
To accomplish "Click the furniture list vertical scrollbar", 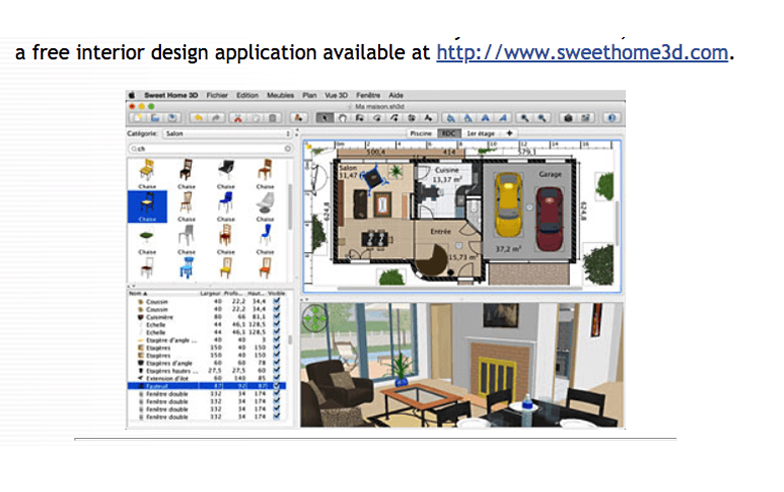I will point(290,339).
